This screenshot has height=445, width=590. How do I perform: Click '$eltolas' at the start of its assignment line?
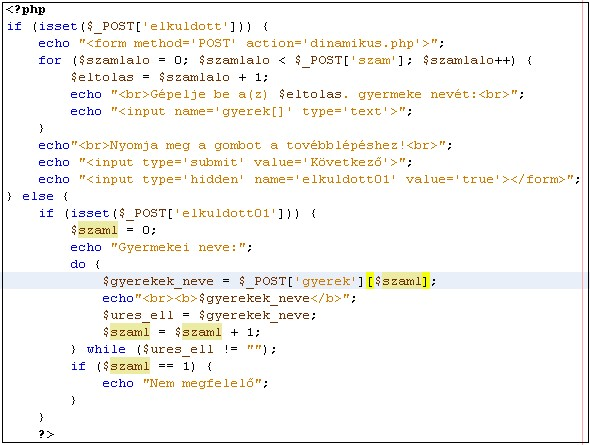(x=102, y=77)
